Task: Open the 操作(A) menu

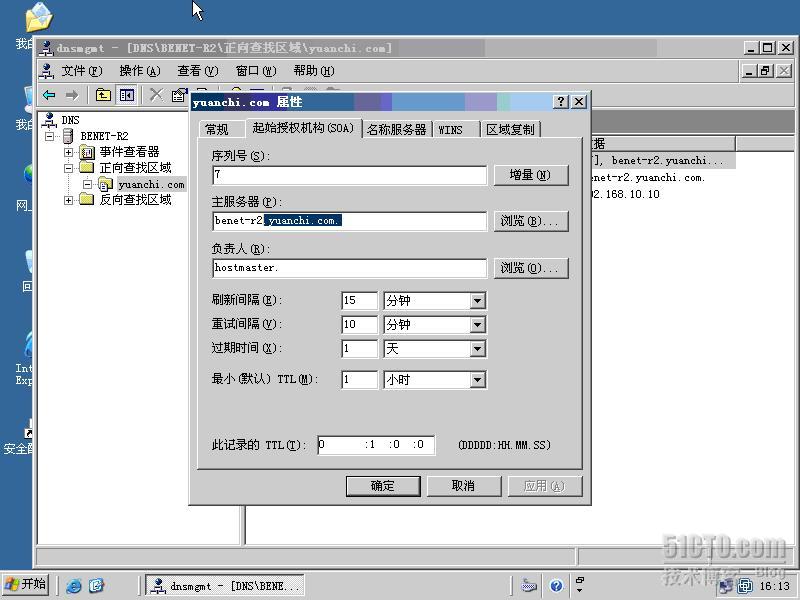Action: [x=140, y=71]
